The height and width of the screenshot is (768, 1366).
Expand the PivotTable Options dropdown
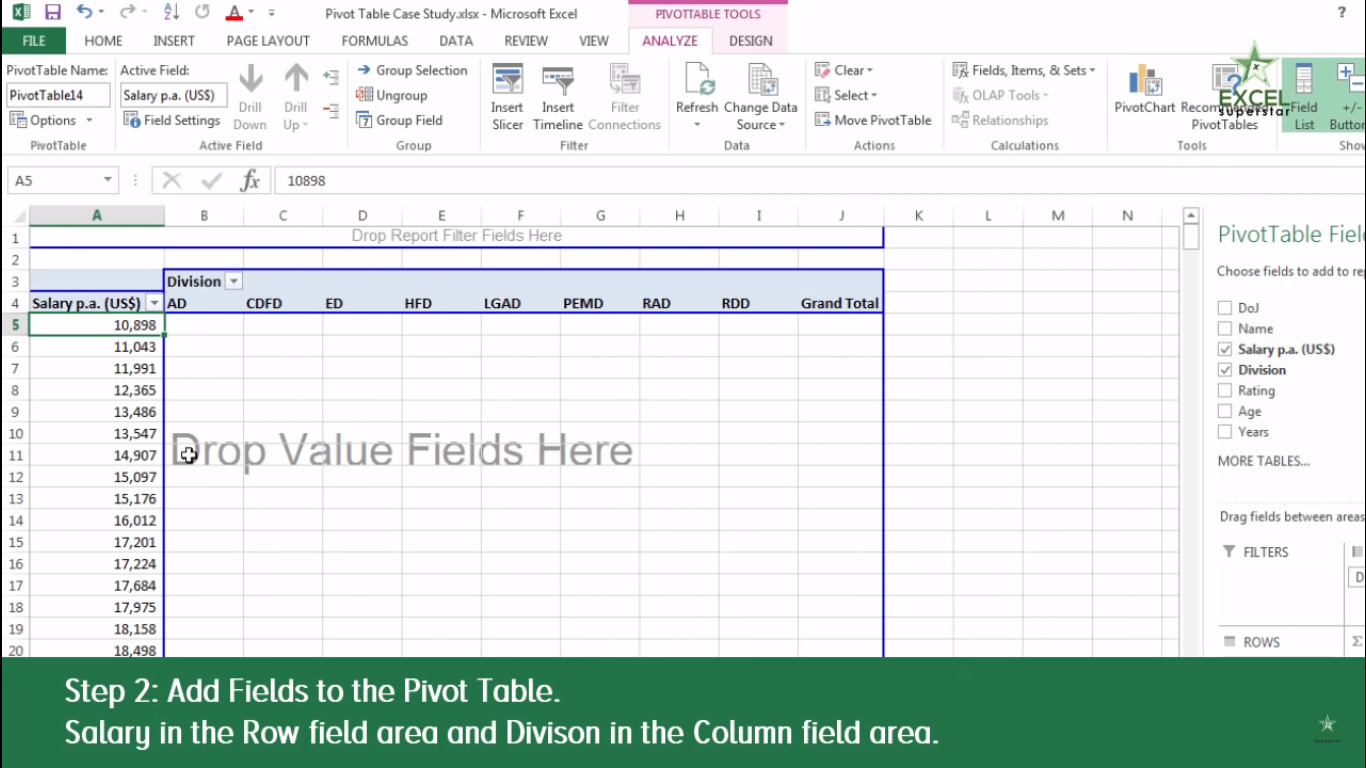[89, 120]
